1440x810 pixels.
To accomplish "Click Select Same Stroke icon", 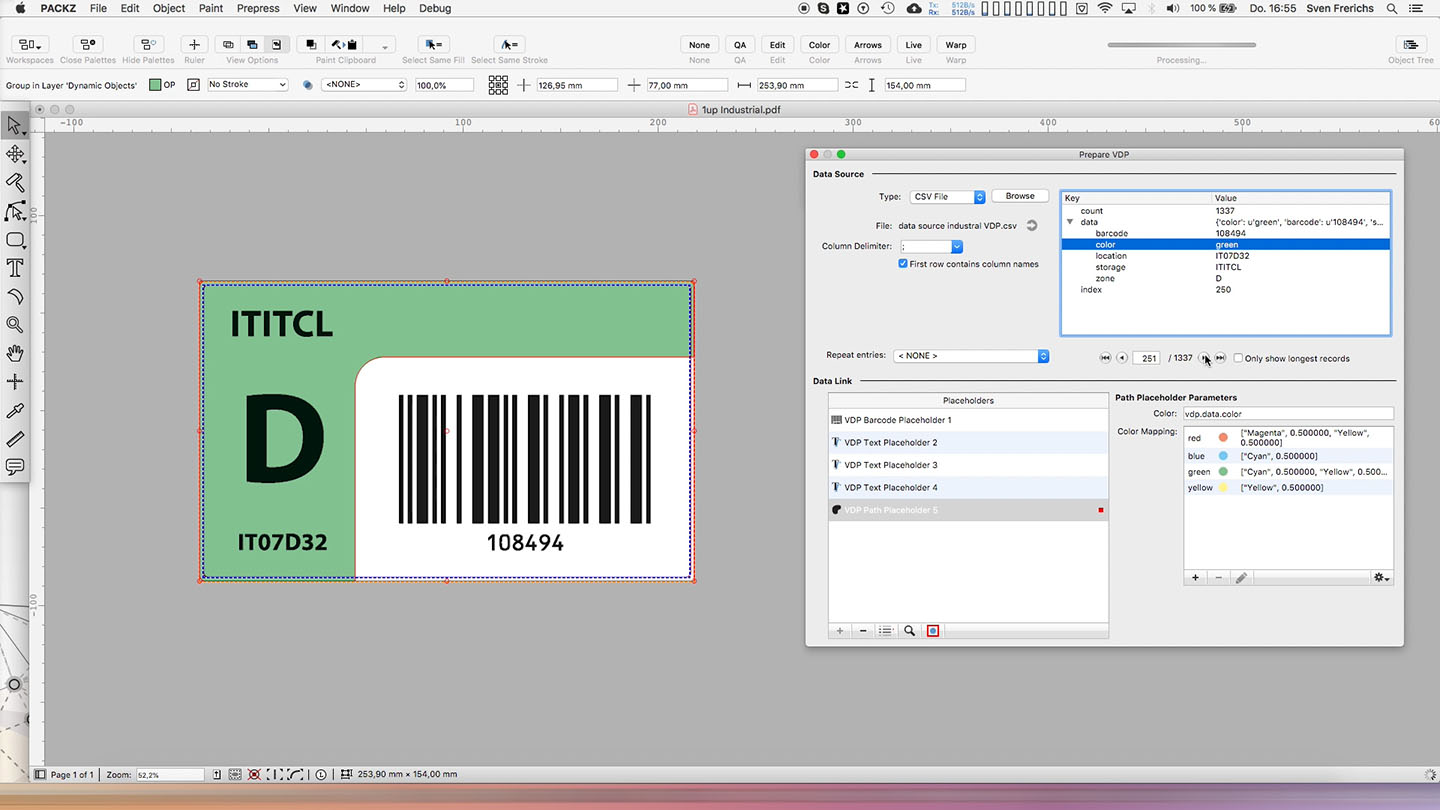I will point(509,45).
